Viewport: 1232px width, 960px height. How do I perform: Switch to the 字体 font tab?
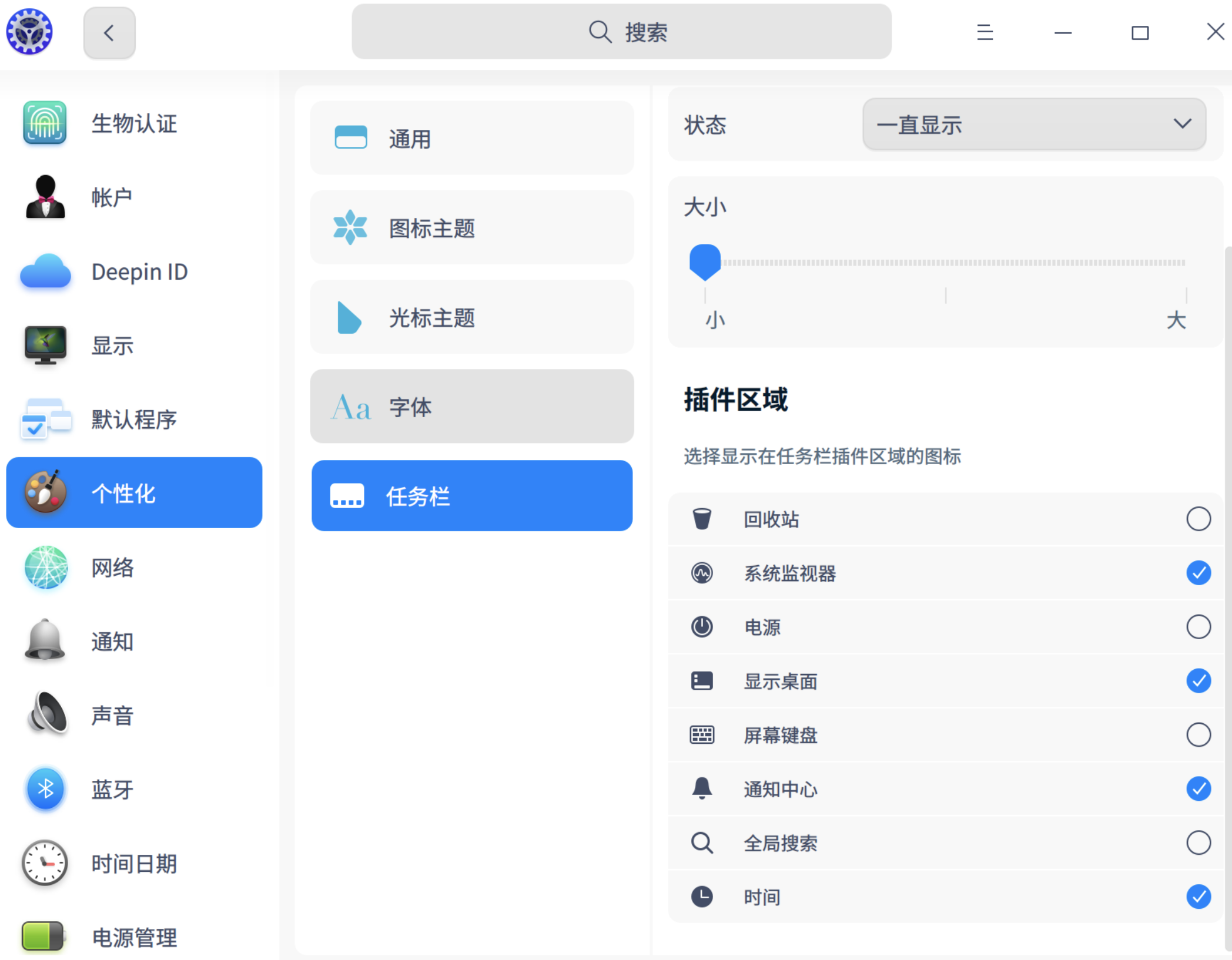(x=471, y=407)
